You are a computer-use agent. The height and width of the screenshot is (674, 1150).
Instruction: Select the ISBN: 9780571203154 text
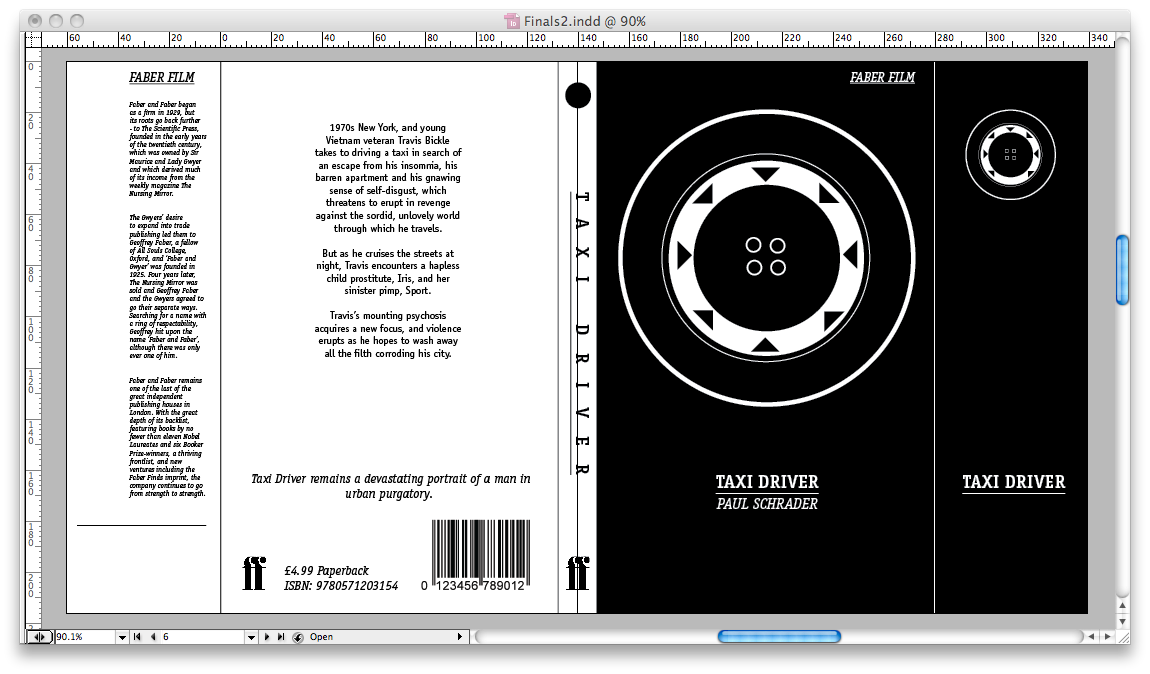(x=341, y=586)
